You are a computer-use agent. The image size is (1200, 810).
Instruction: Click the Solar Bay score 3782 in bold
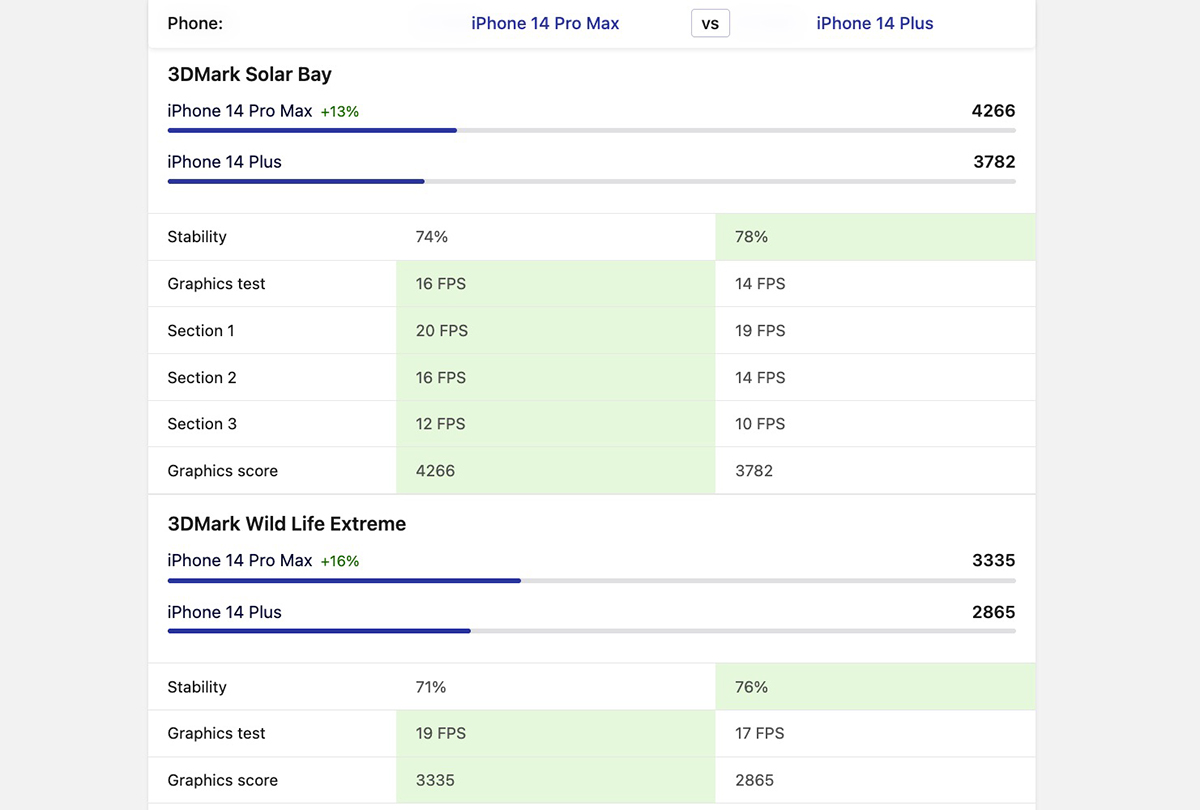tap(994, 162)
